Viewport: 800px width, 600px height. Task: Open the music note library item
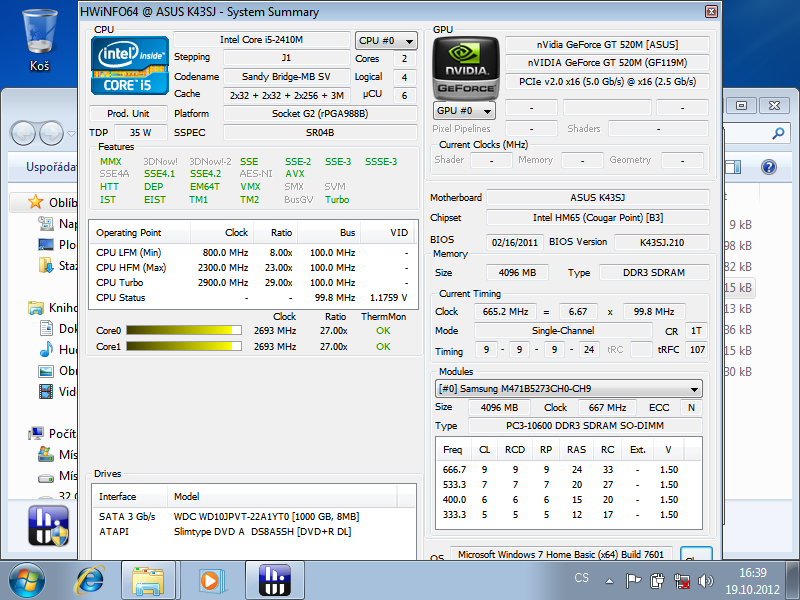pos(46,349)
